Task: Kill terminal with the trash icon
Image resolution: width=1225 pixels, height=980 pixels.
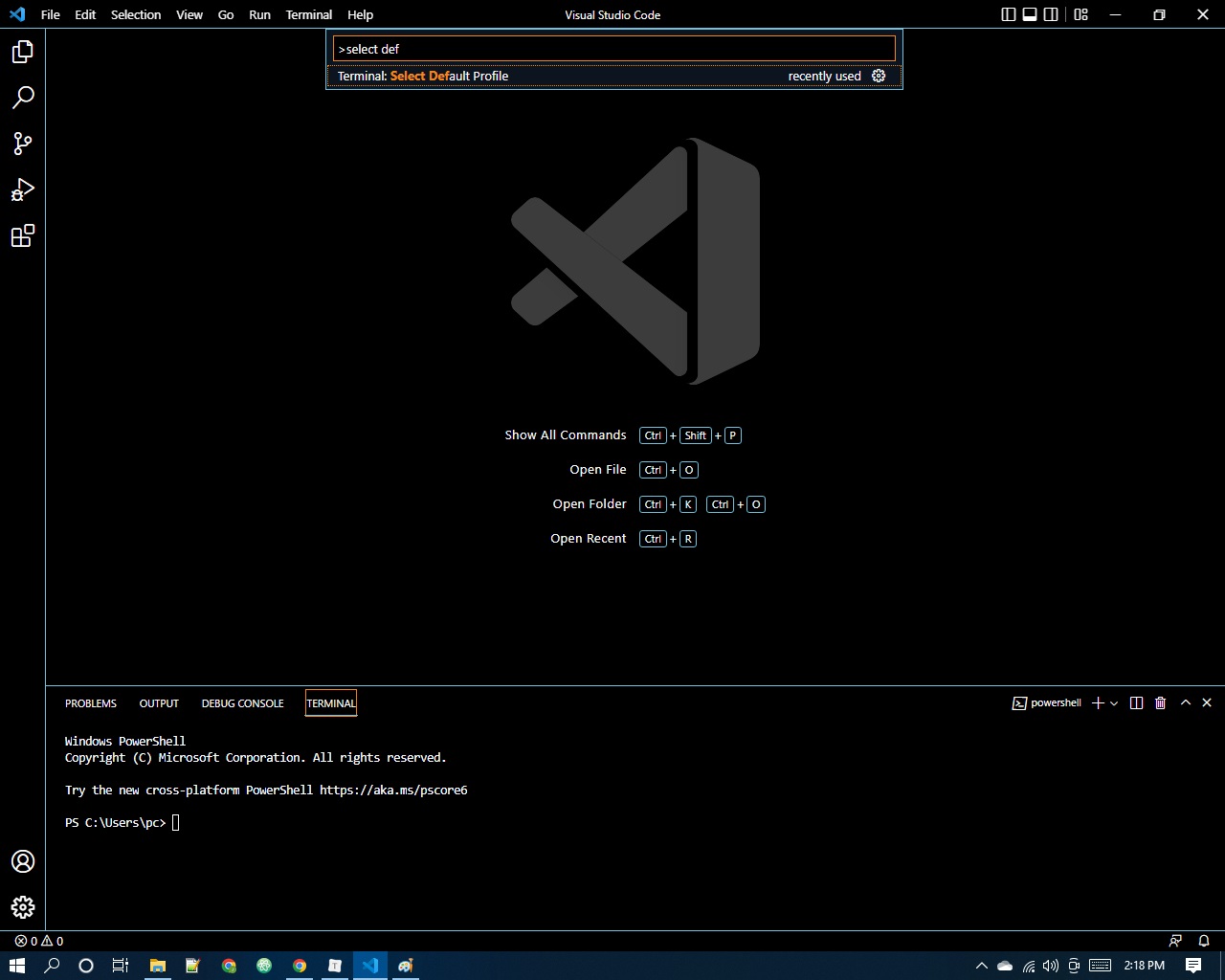Action: coord(1160,702)
